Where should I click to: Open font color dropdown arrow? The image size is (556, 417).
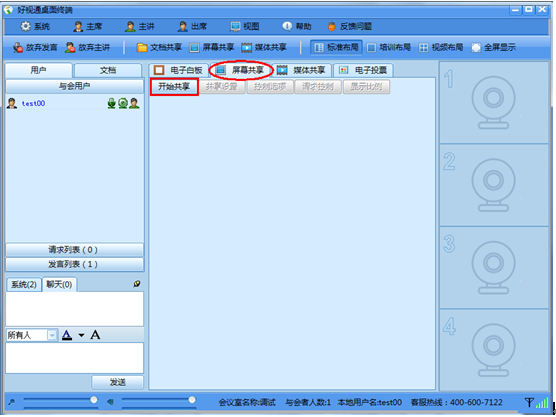coord(82,335)
